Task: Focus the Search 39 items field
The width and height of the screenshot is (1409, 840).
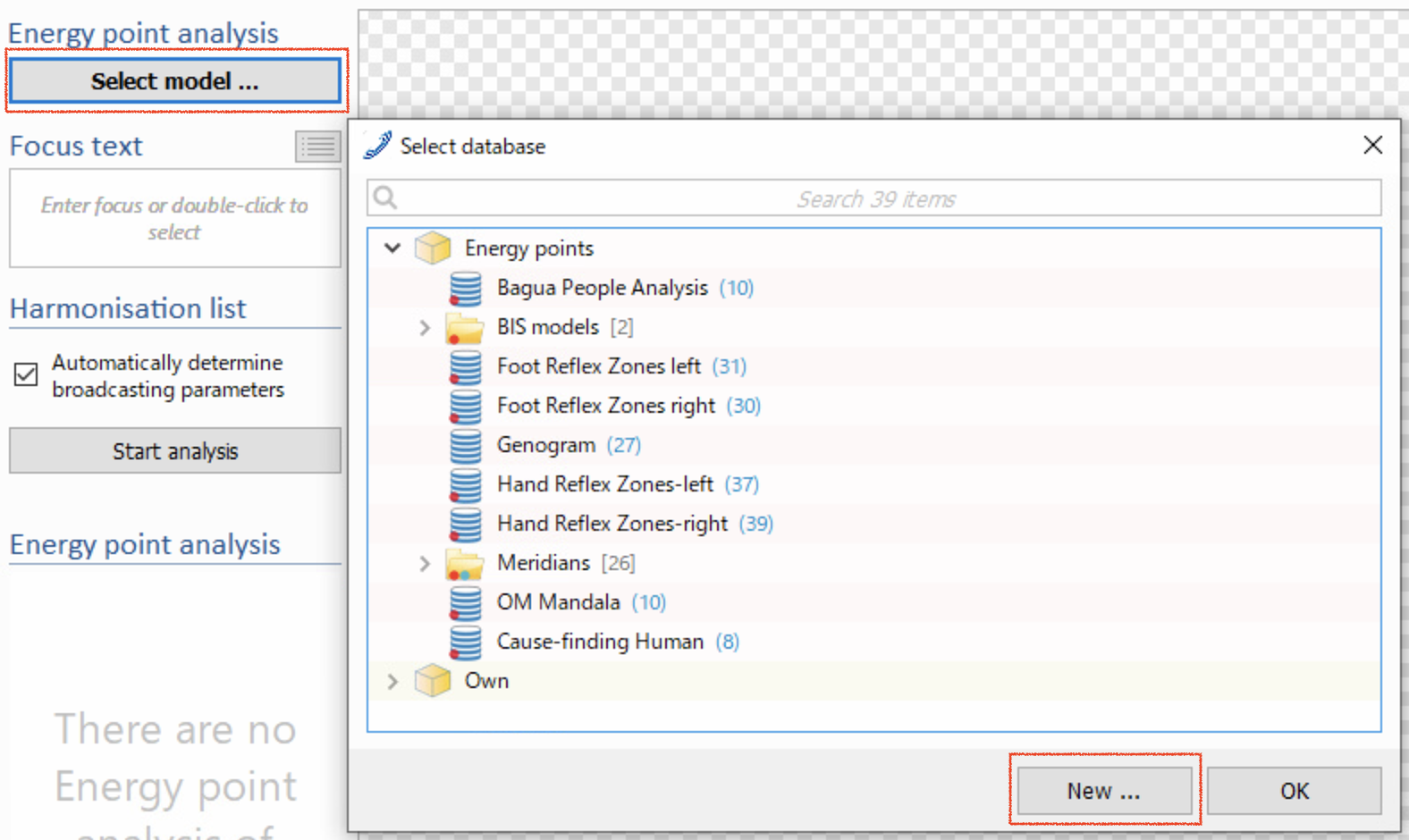Action: tap(874, 197)
